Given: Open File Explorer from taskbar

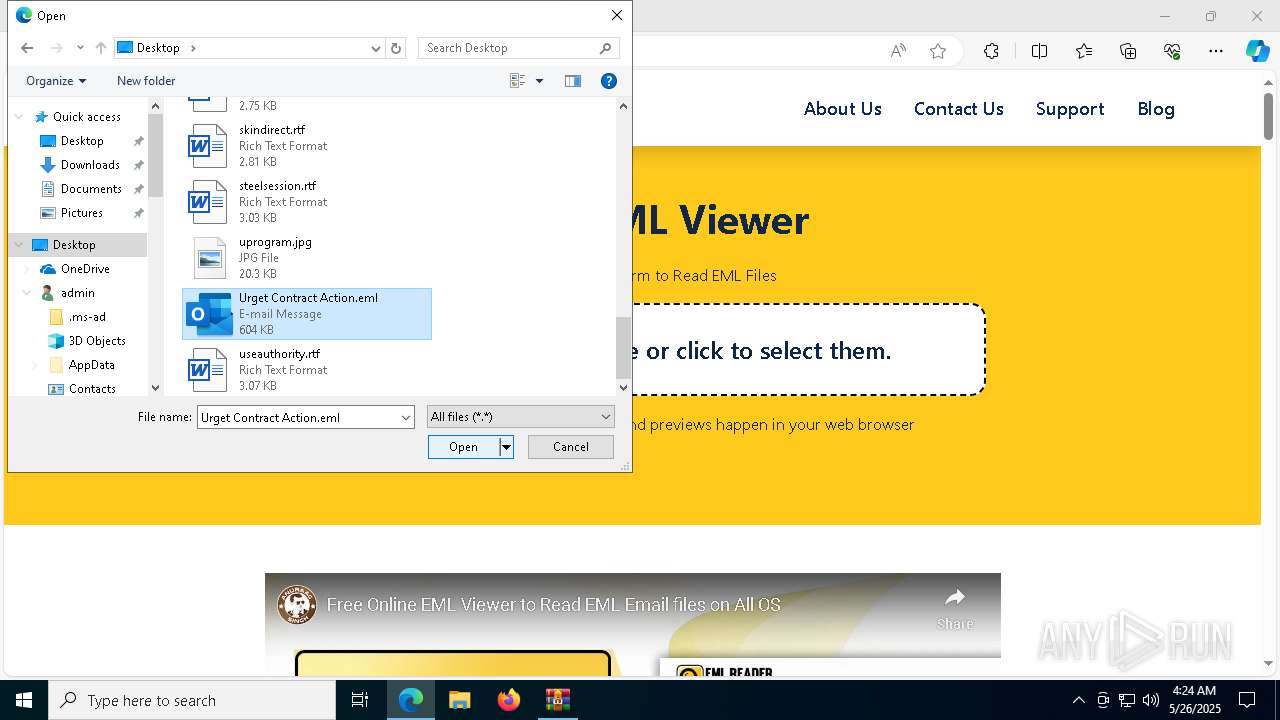Looking at the screenshot, I should point(459,700).
